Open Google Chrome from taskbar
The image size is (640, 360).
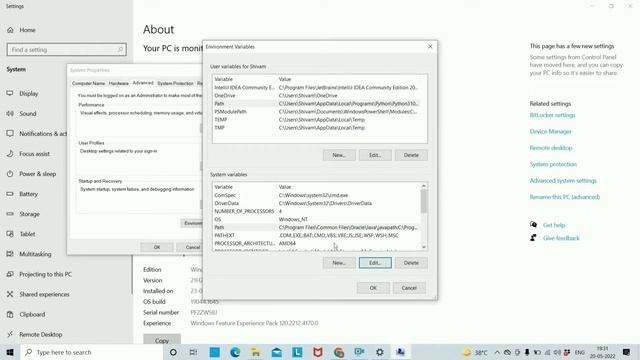tap(339, 352)
